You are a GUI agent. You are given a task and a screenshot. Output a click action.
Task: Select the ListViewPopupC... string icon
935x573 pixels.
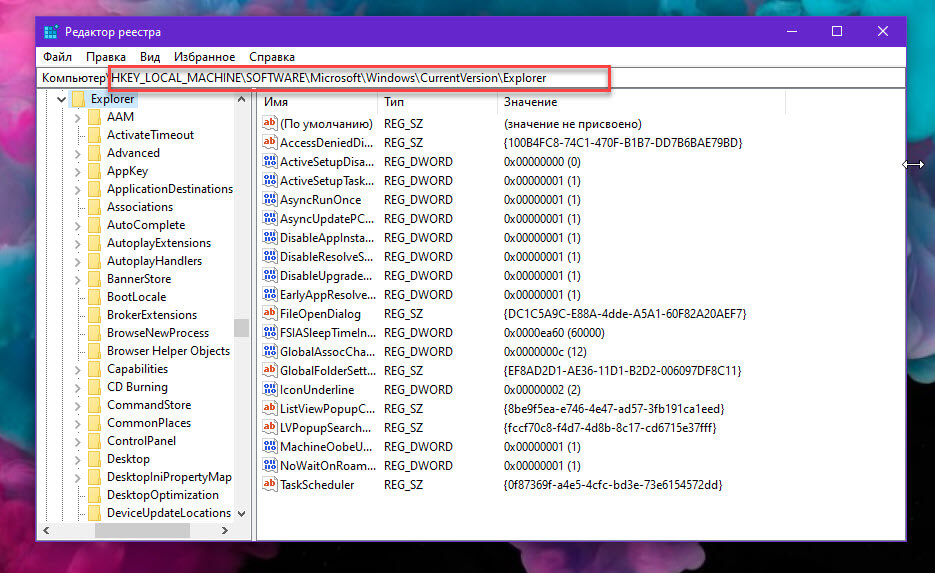(270, 408)
